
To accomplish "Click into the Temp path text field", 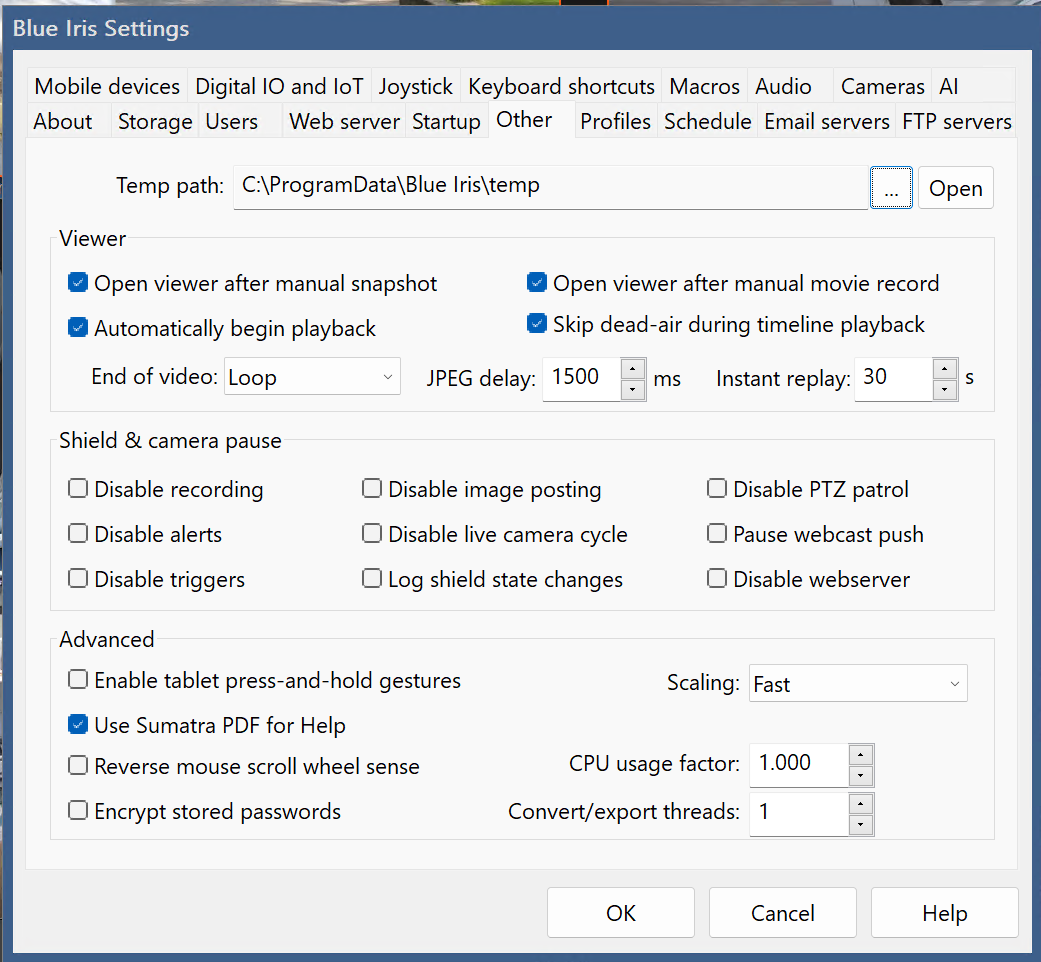I will pos(550,186).
